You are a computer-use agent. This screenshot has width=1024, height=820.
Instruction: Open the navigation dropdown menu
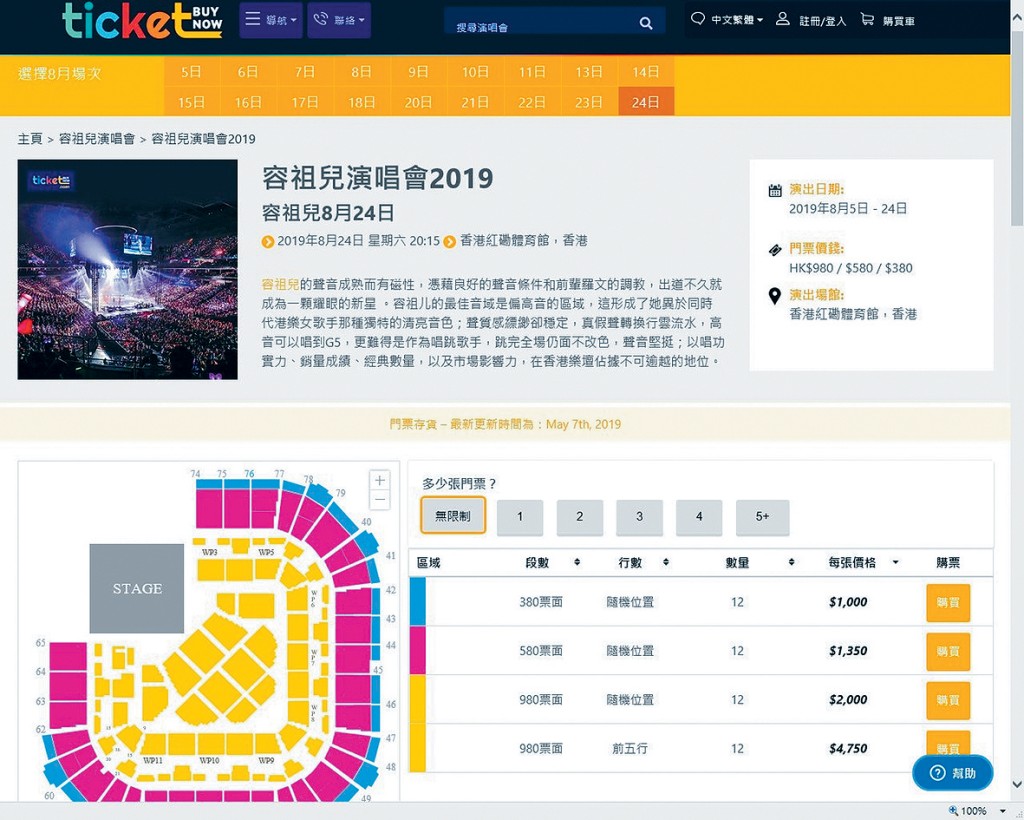270,20
